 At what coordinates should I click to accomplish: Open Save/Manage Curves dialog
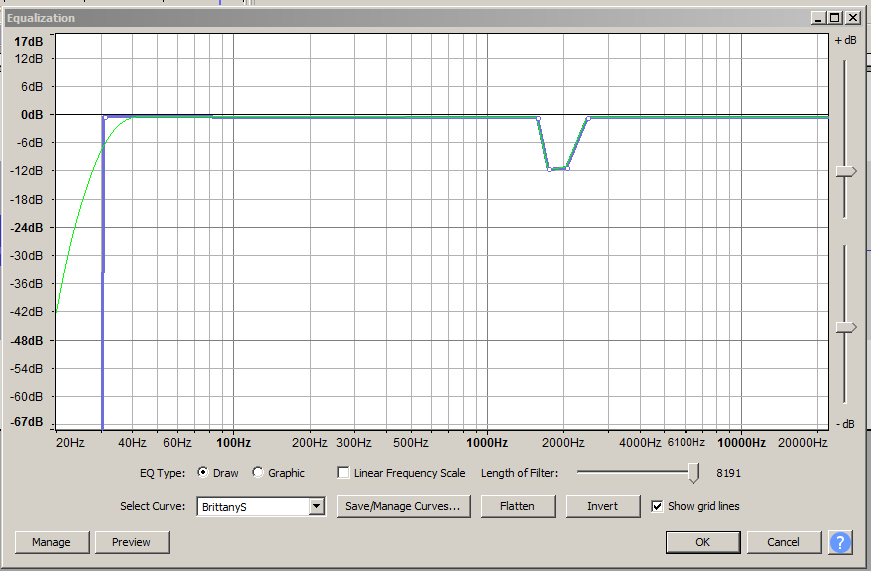pyautogui.click(x=403, y=506)
